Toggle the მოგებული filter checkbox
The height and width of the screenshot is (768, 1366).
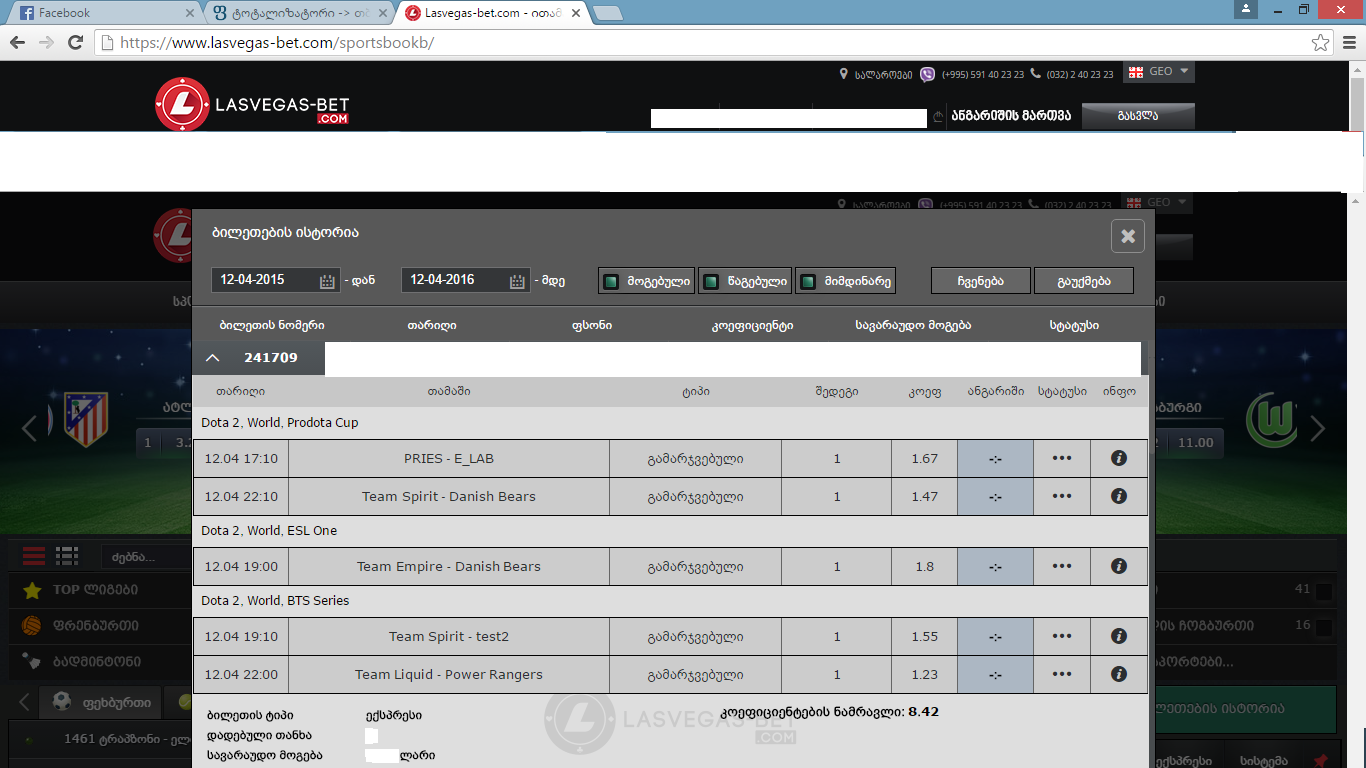[612, 282]
